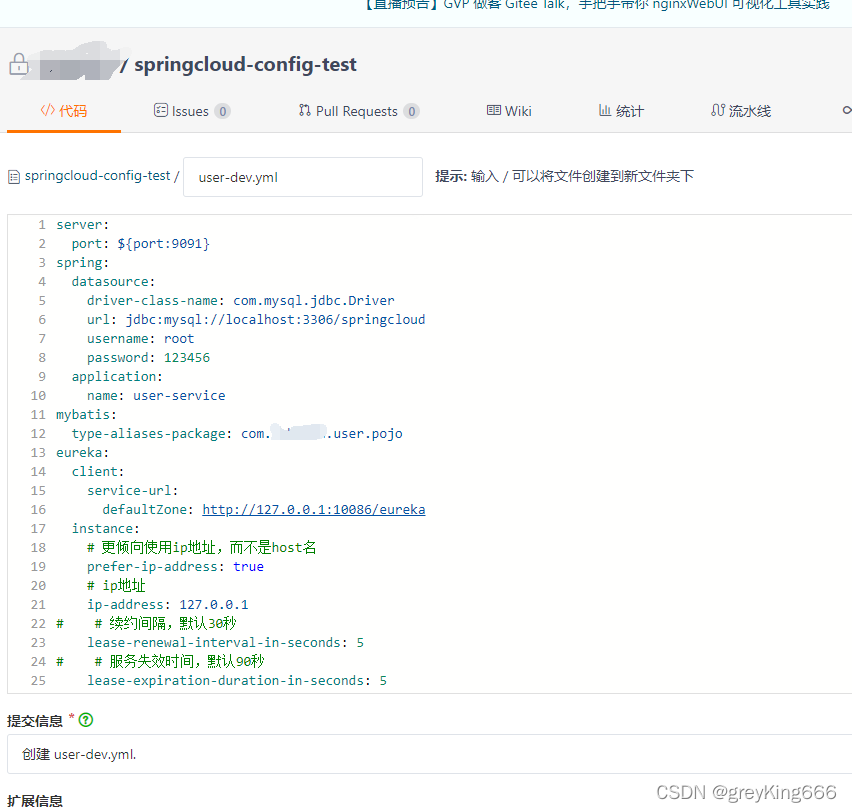
Task: Click the 'password: 123456' line
Action: click(x=148, y=358)
